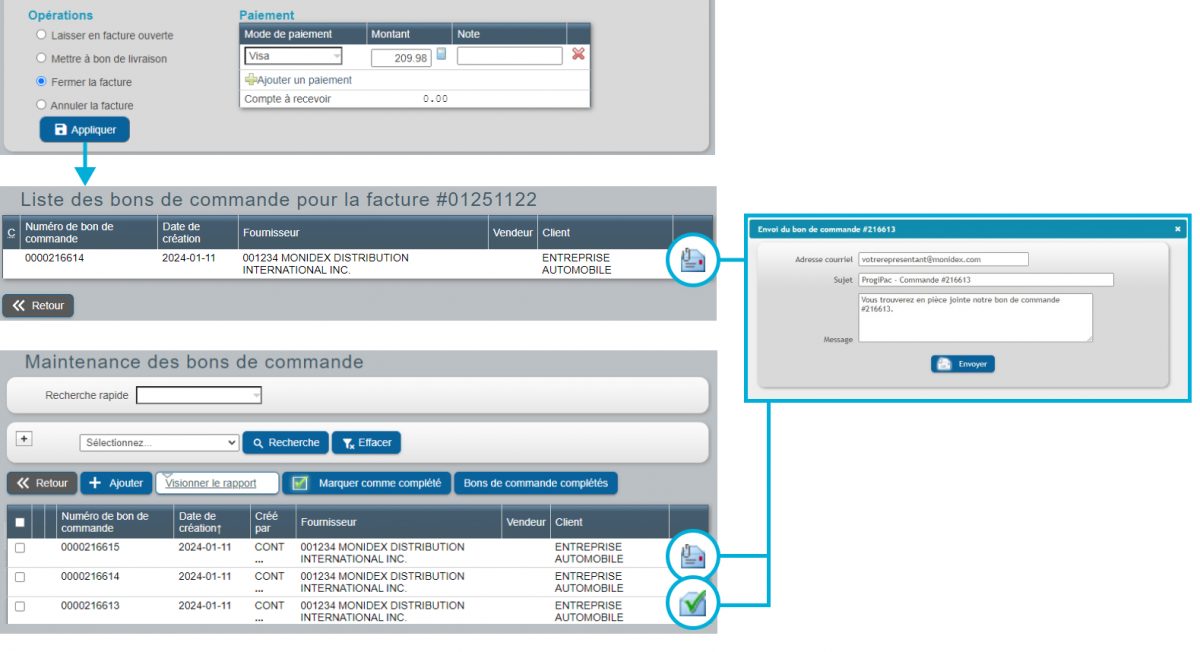Image resolution: width=1200 pixels, height=652 pixels.
Task: Open the 'Visionner le rapport' link
Action: (211, 483)
